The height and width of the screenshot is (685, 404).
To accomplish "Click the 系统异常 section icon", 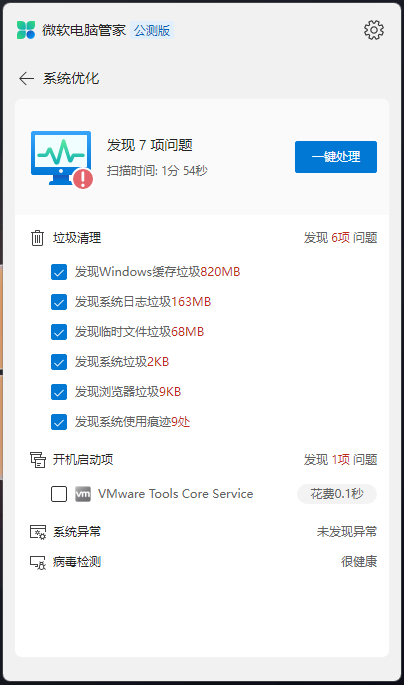I will click(x=38, y=532).
